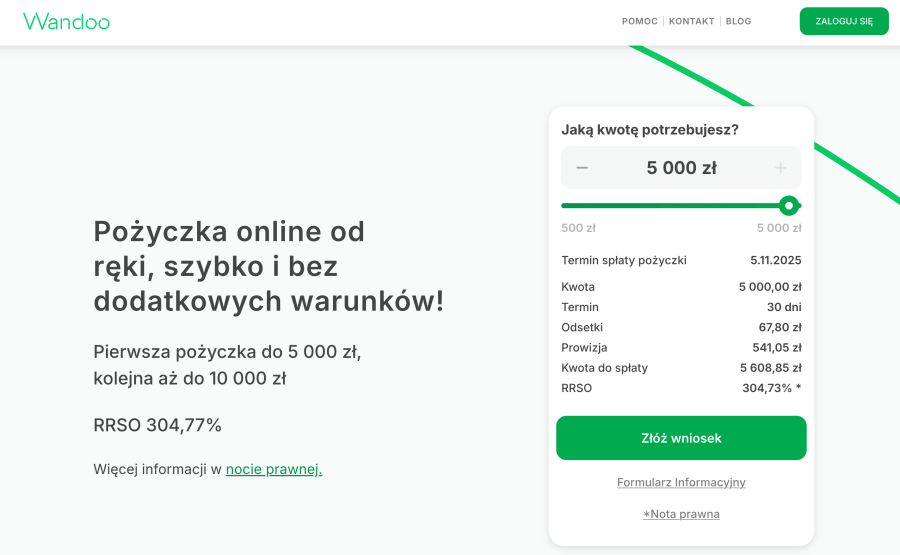Increase loan amount with plus button
The width and height of the screenshot is (900, 555).
tap(781, 168)
